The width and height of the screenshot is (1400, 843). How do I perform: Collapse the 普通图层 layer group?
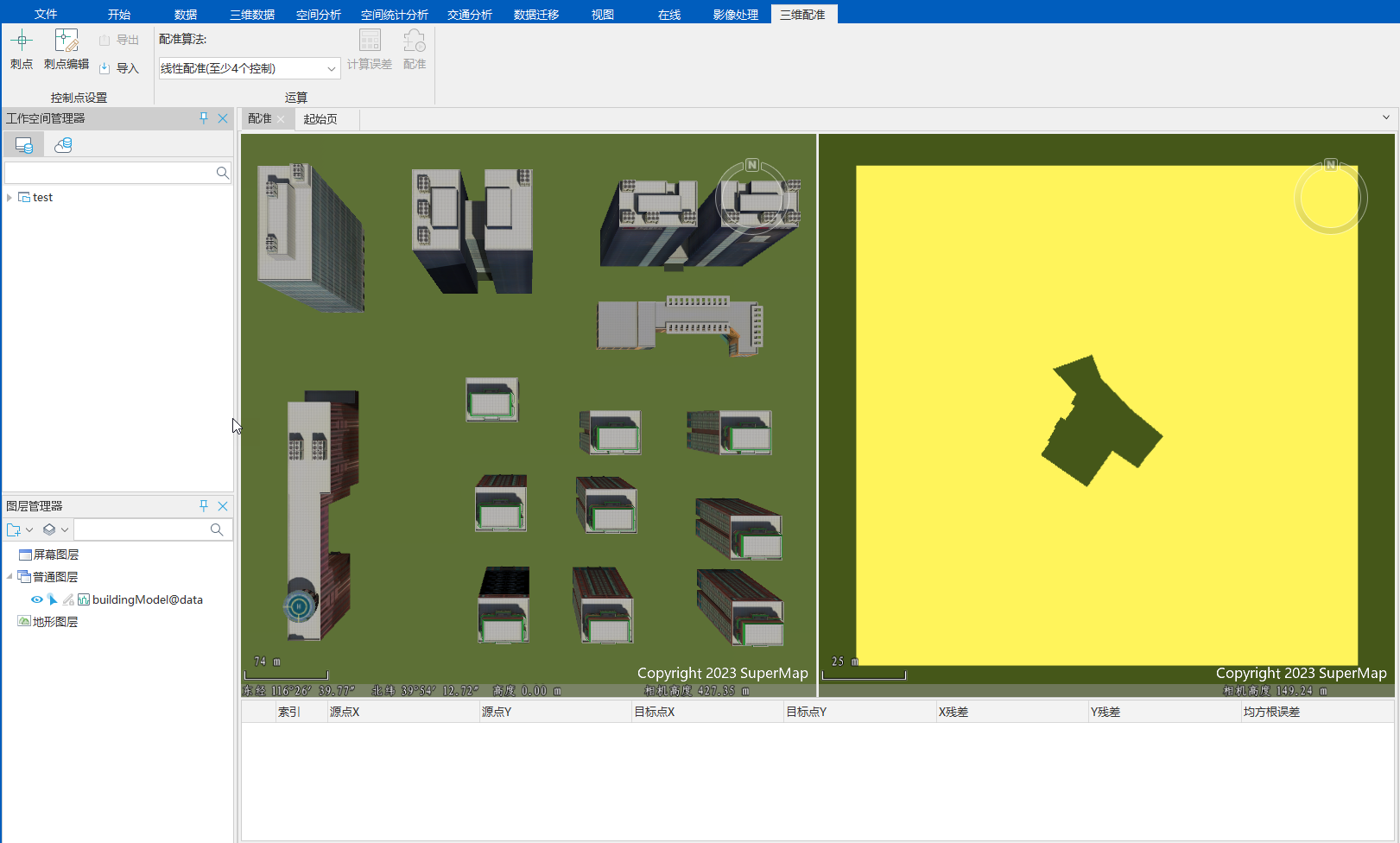point(10,577)
